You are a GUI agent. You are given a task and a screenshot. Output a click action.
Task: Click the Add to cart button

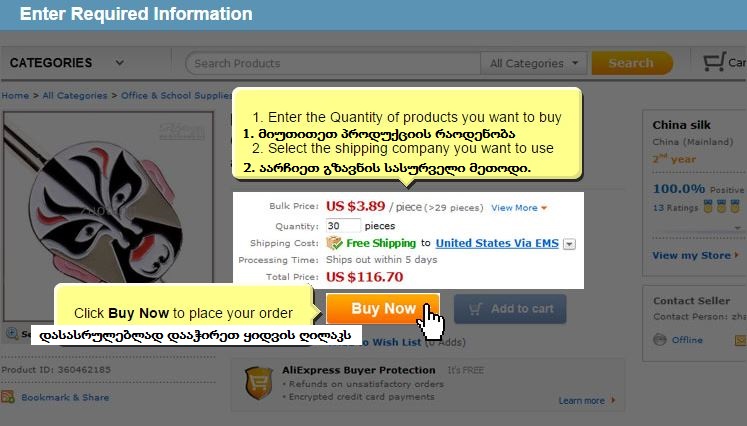pos(510,309)
